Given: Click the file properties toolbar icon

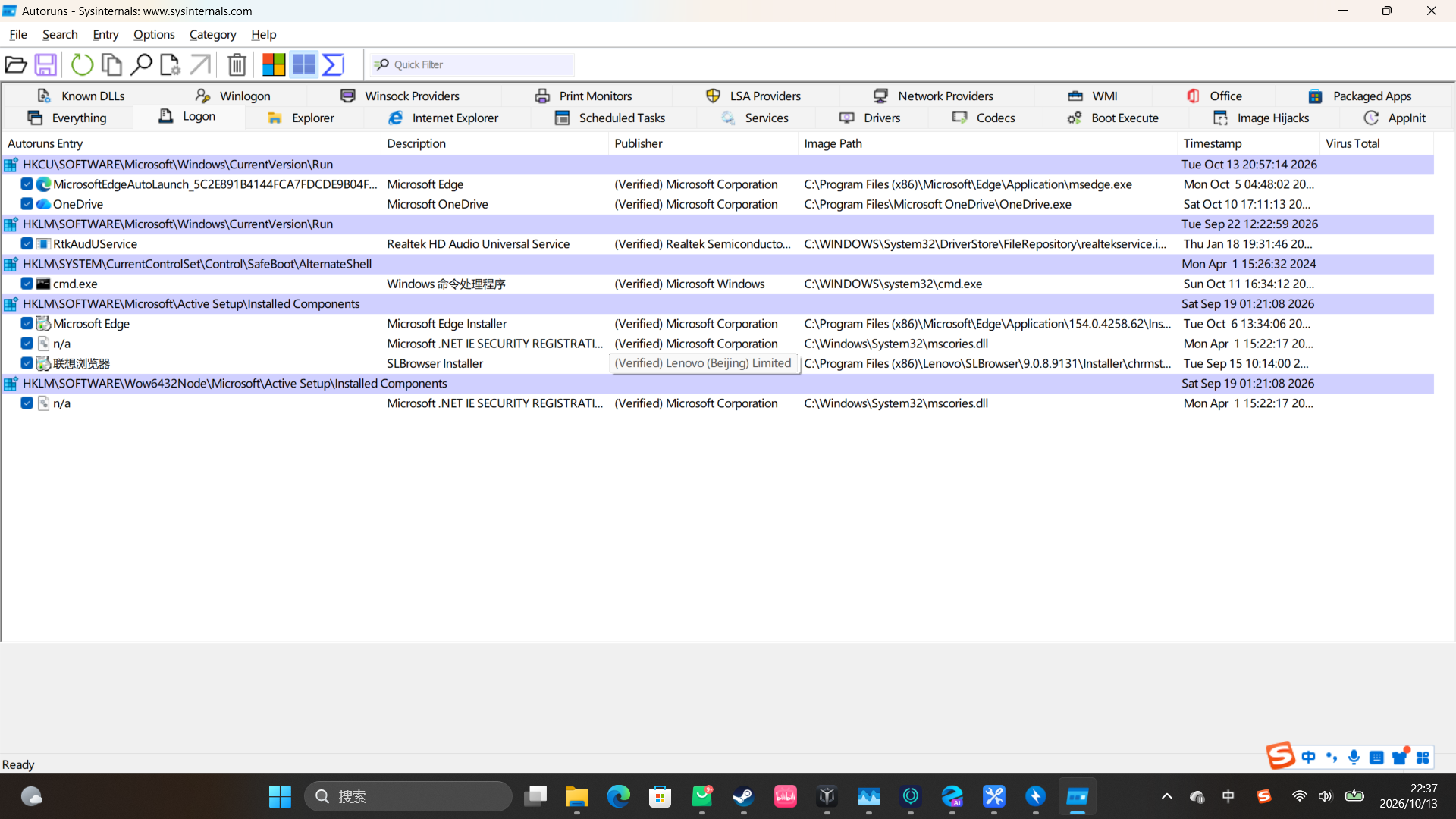Looking at the screenshot, I should click(170, 64).
